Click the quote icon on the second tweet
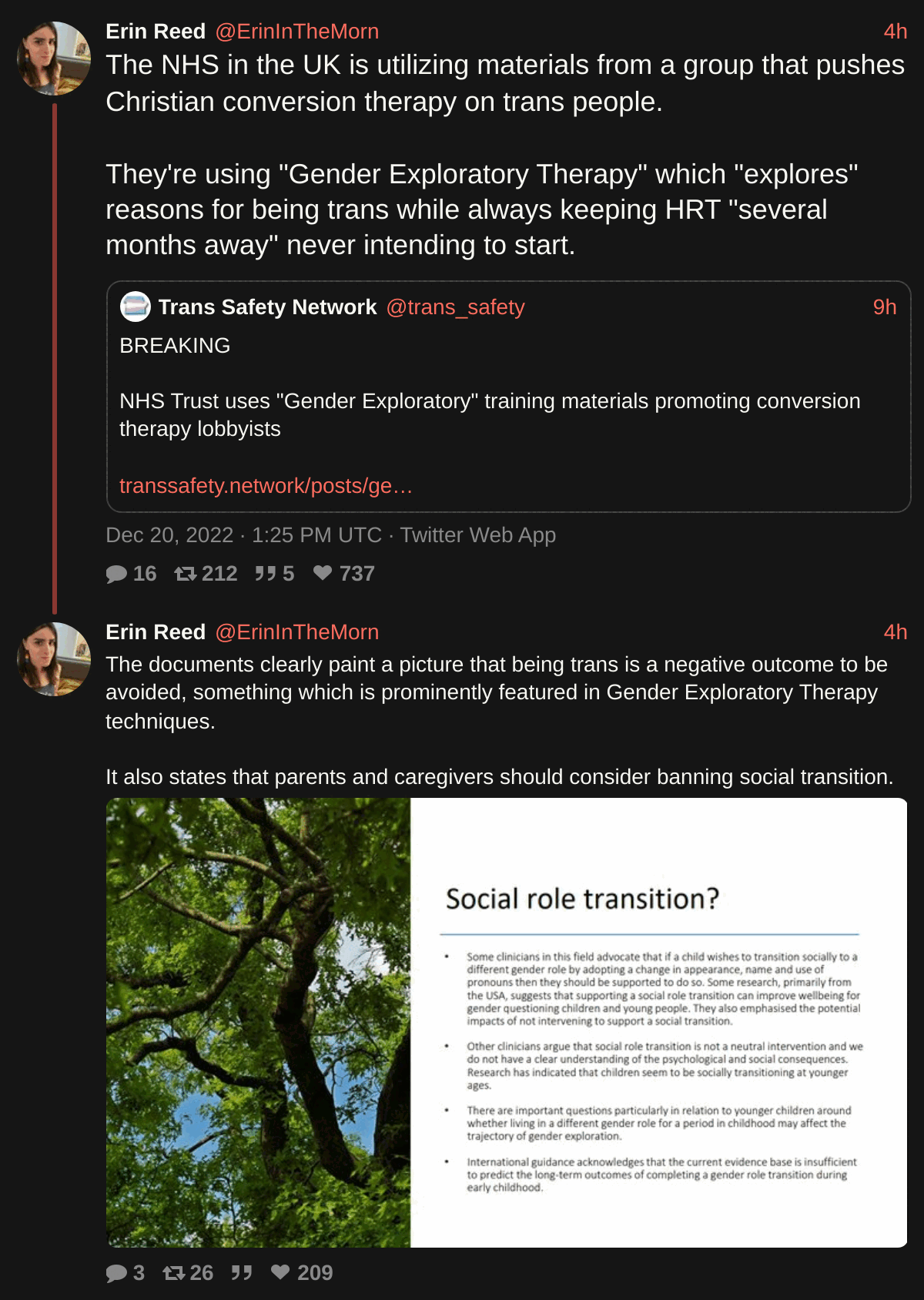This screenshot has width=924, height=1300. point(242,1273)
